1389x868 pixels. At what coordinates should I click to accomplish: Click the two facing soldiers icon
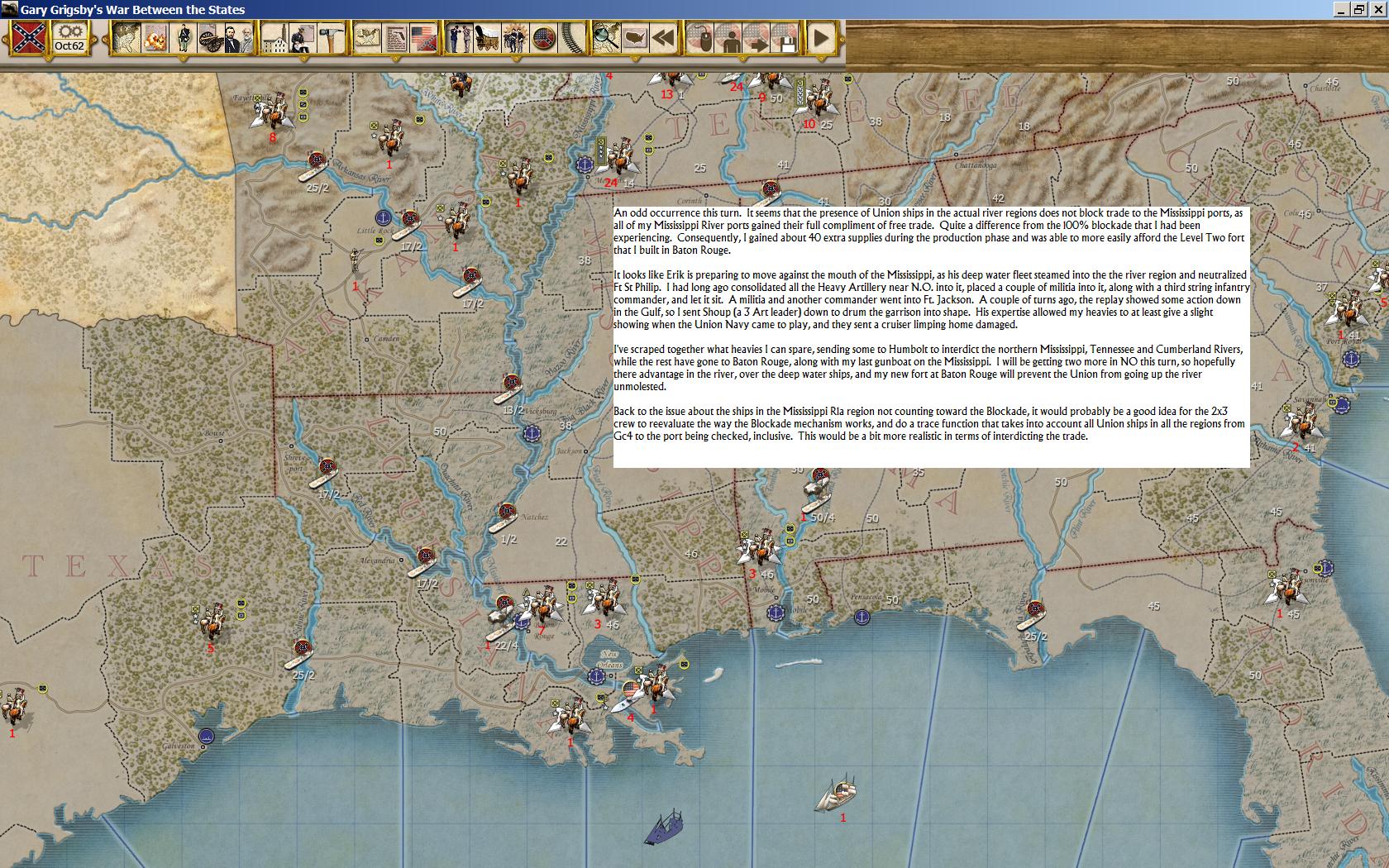pyautogui.click(x=459, y=38)
